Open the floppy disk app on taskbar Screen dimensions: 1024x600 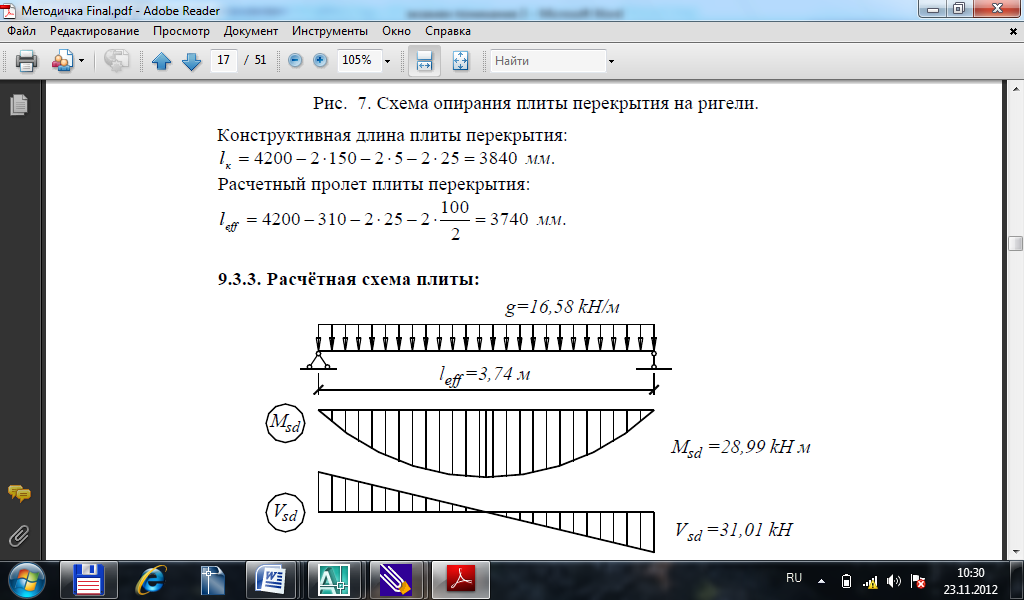[89, 580]
